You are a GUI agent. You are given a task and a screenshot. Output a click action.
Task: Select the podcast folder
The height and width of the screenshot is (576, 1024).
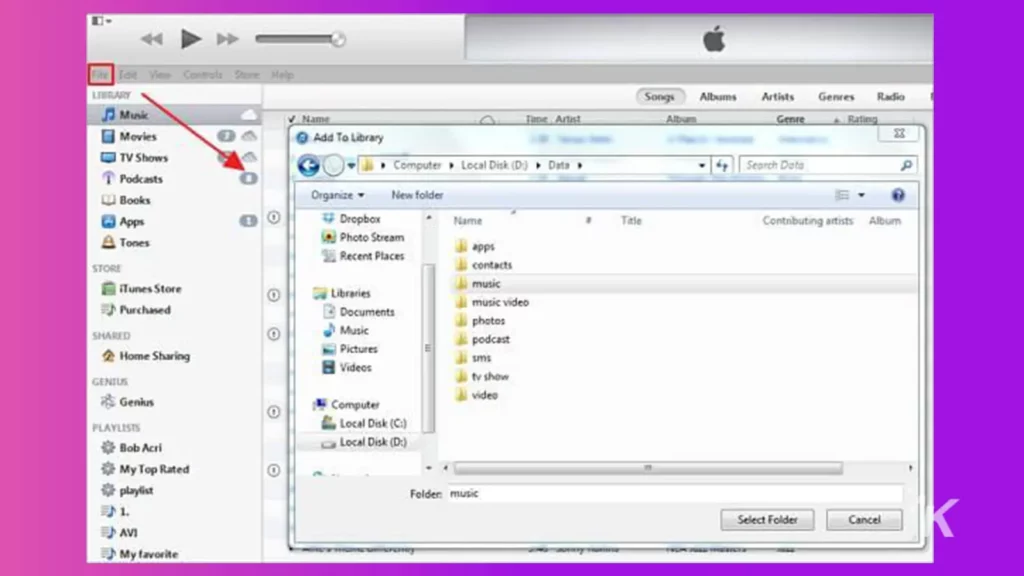[490, 340]
